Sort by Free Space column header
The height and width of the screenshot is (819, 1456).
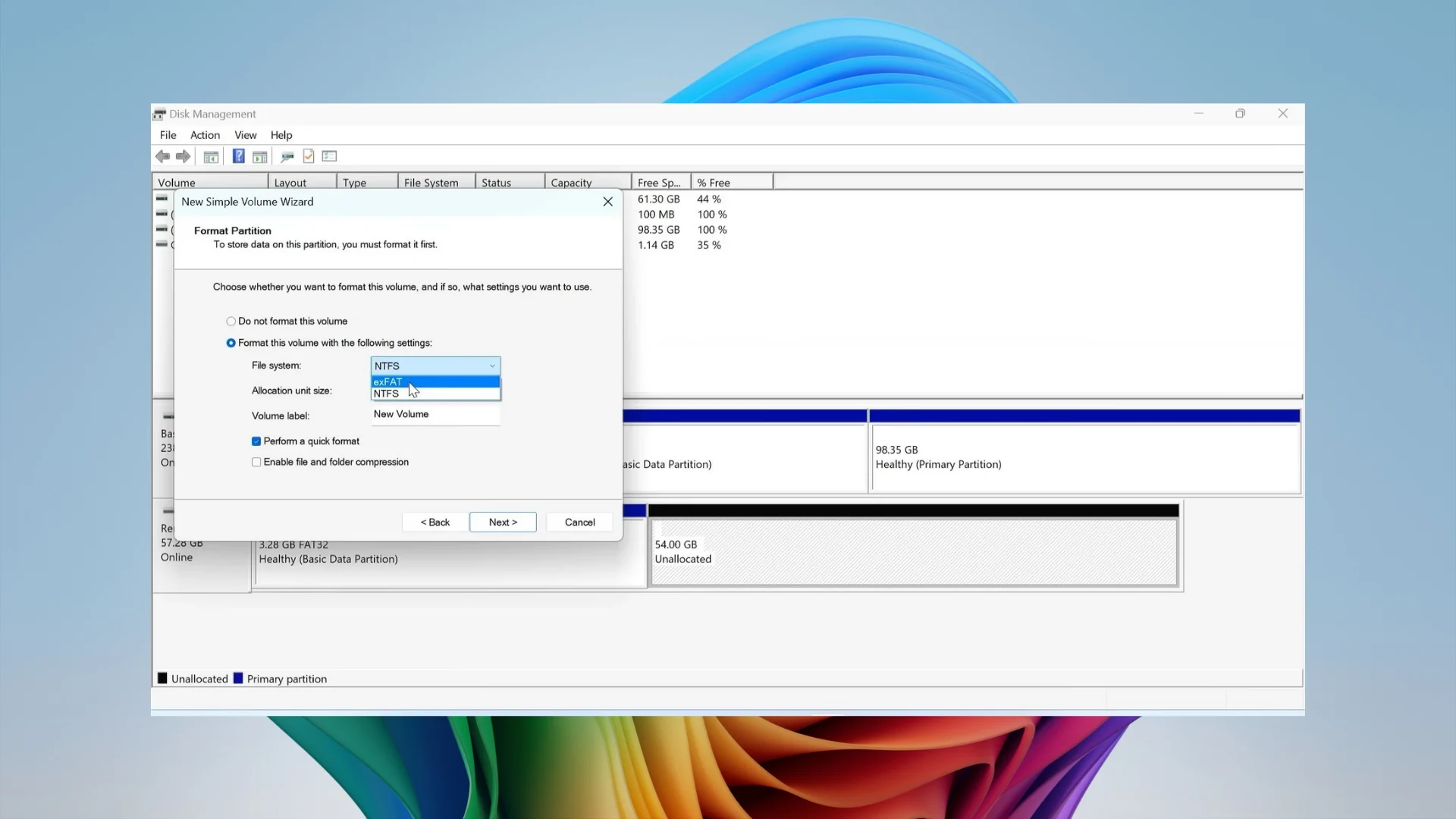[x=661, y=182]
